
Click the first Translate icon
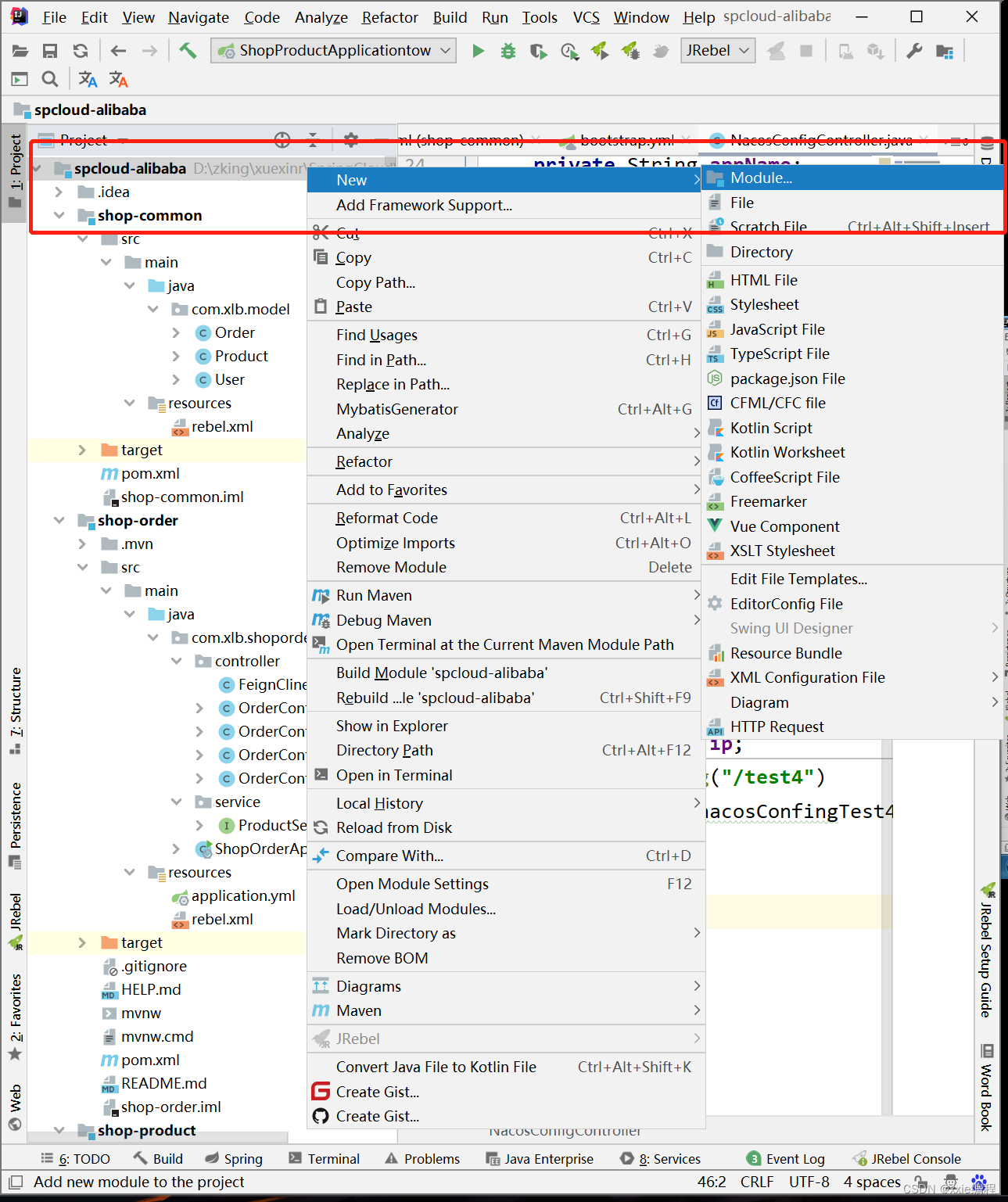coord(88,79)
